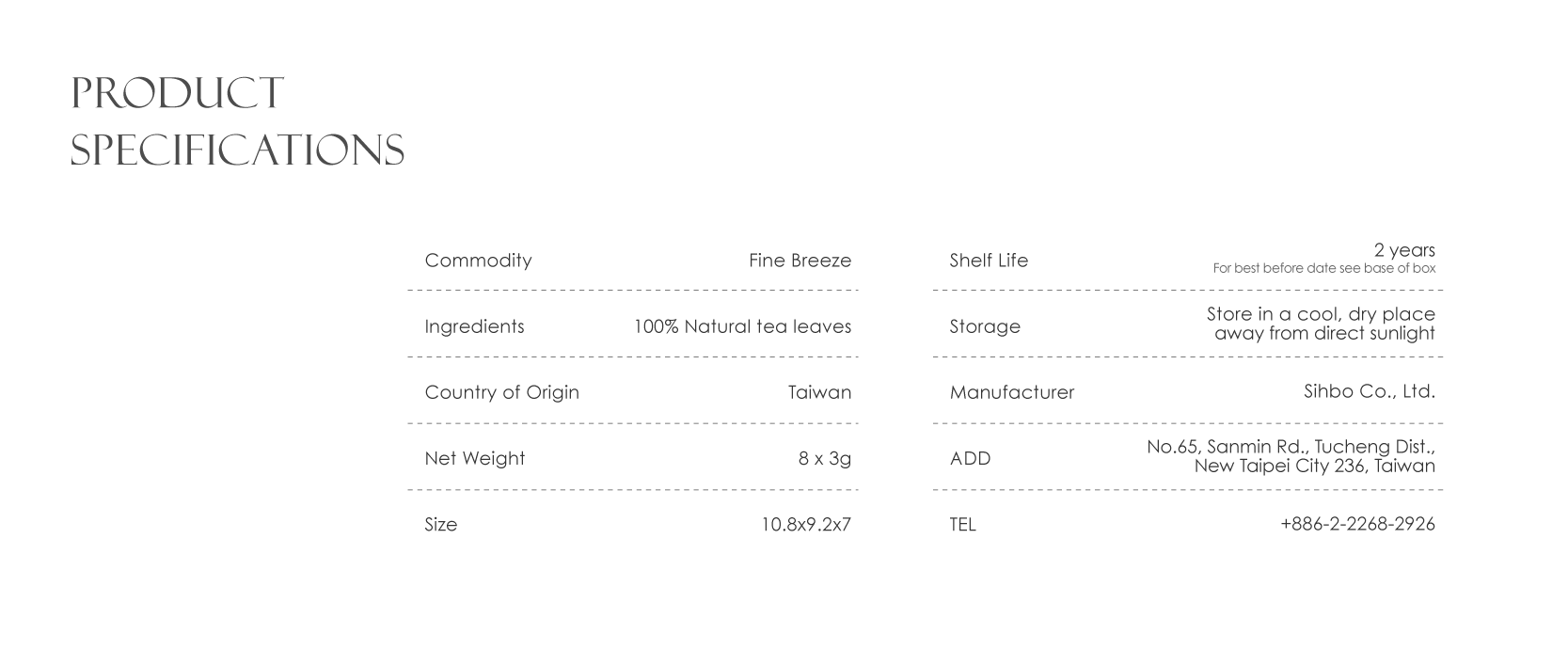Click the Shelf Life label

[x=989, y=261]
